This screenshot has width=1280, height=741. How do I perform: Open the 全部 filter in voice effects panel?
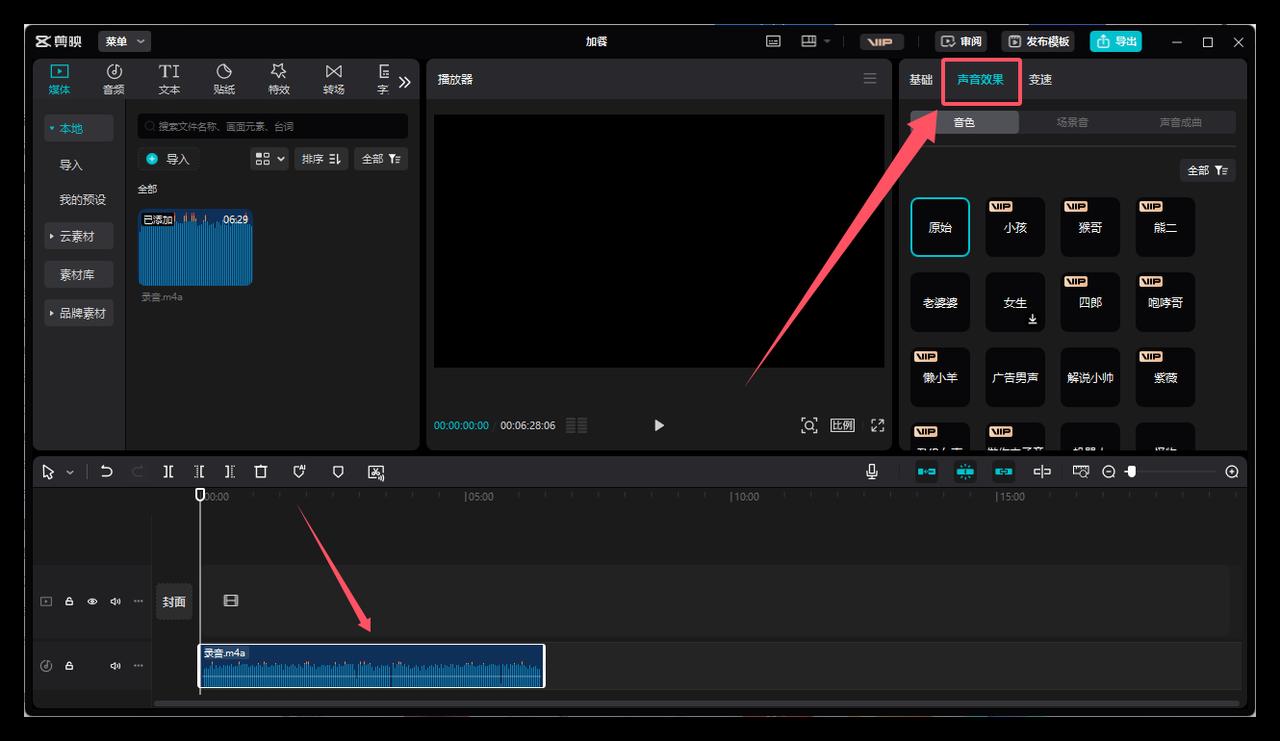pos(1207,171)
